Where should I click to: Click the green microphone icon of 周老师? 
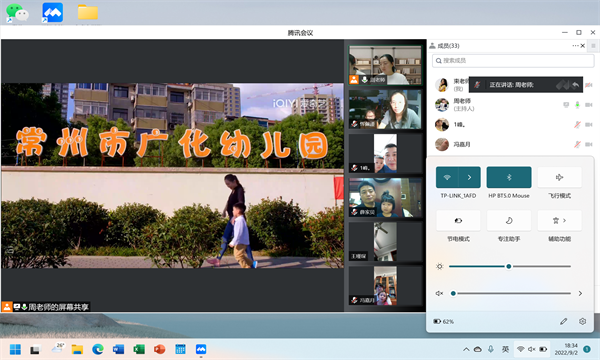pos(577,105)
